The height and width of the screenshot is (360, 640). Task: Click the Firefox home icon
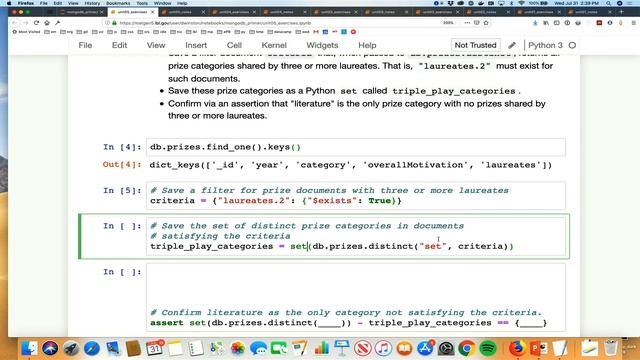coord(47,23)
